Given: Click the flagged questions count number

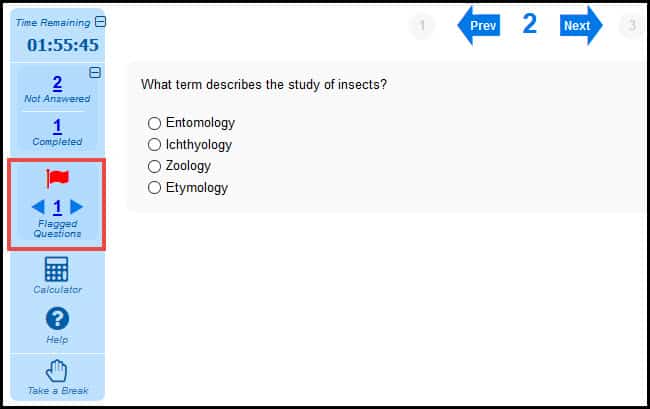Looking at the screenshot, I should pos(57,207).
